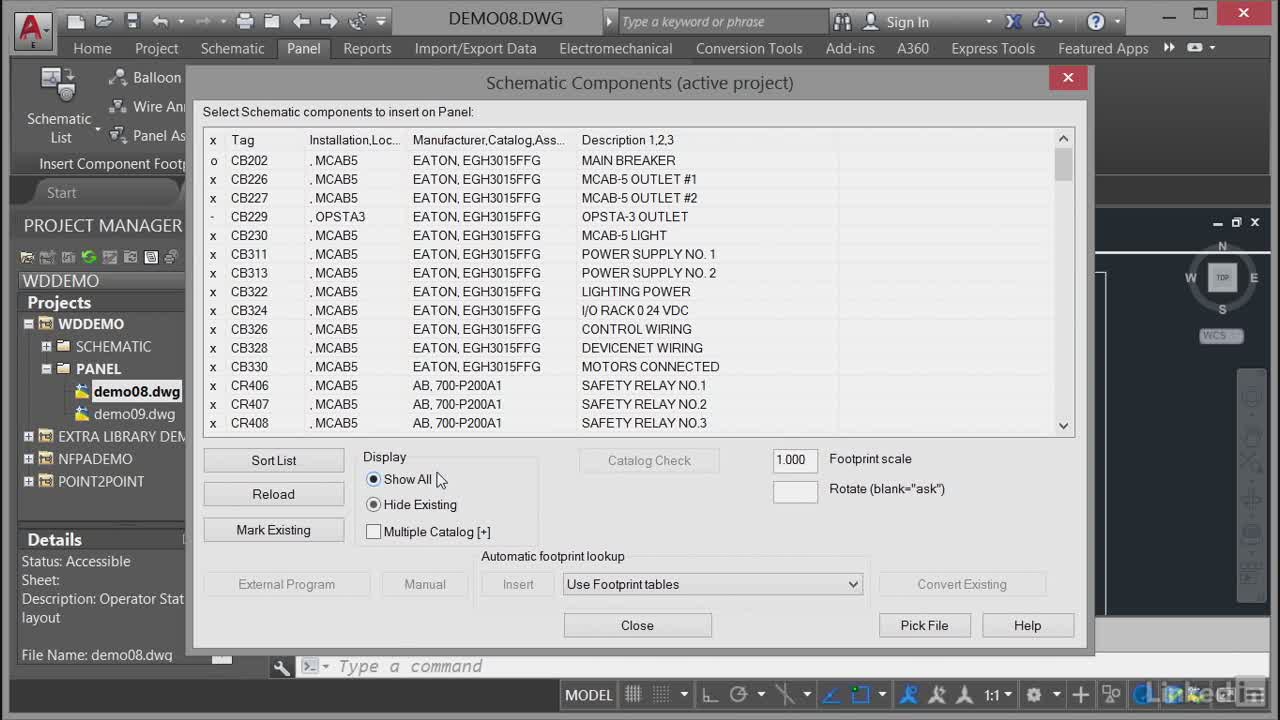Click the Footprint scale input field

coord(795,460)
